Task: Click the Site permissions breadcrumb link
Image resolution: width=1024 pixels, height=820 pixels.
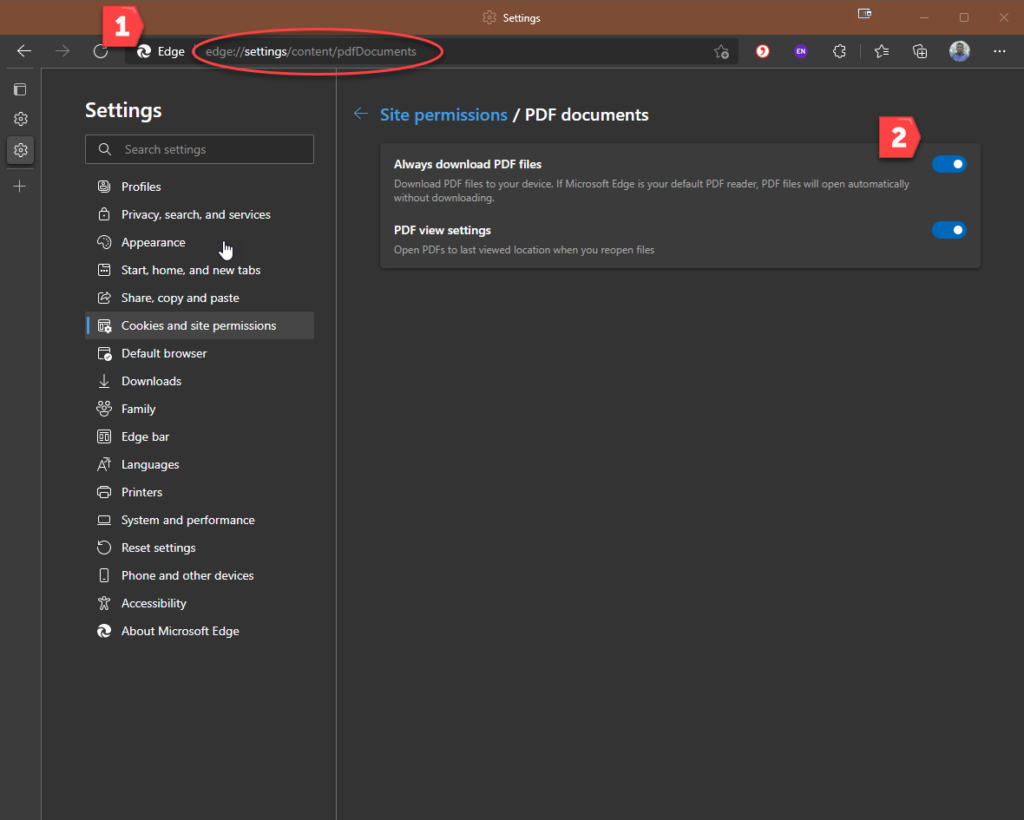Action: [443, 115]
